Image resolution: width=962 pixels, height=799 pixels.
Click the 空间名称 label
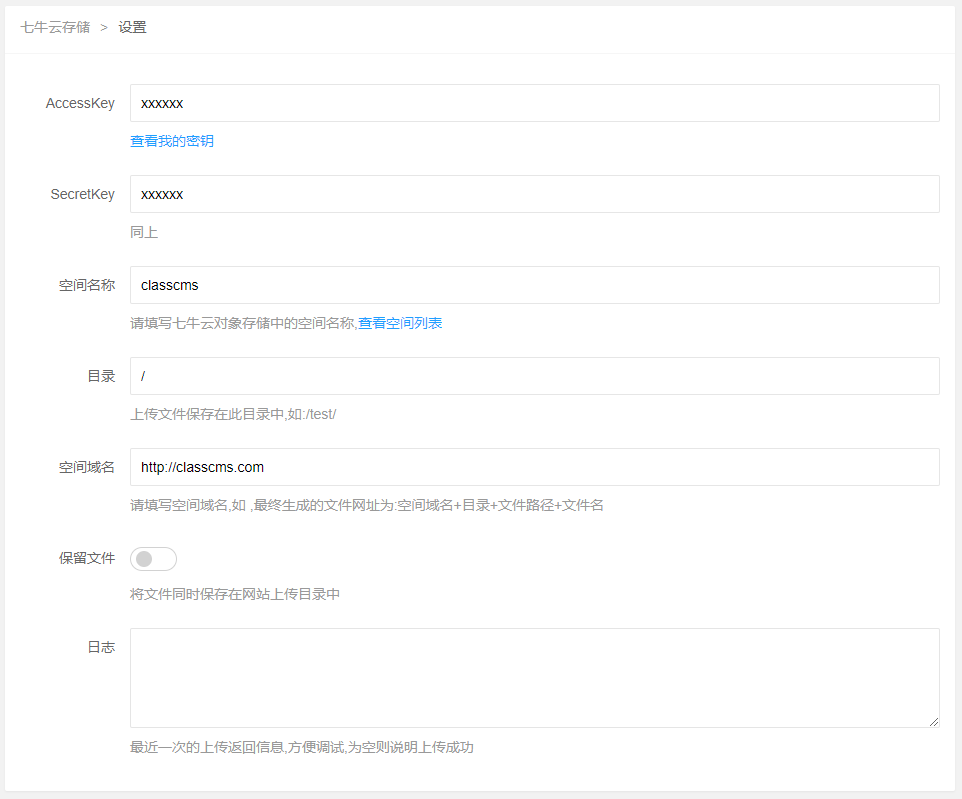(87, 285)
